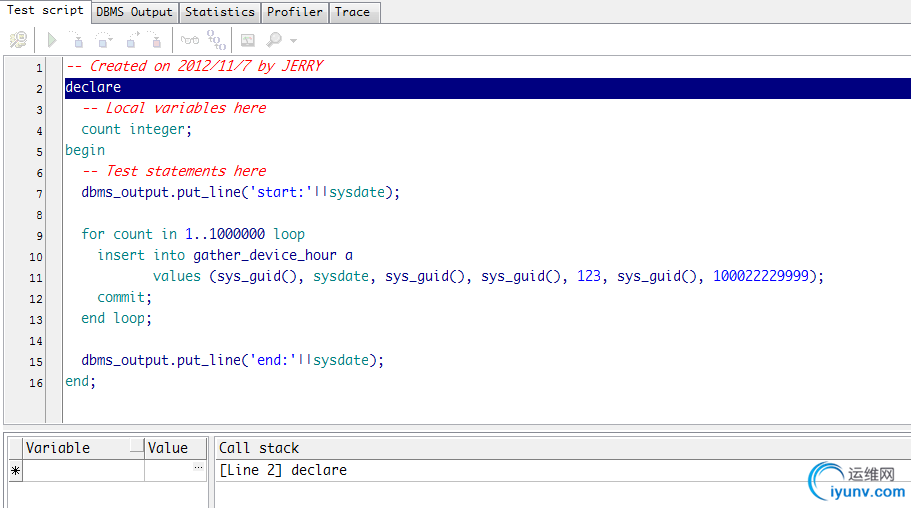Click the 'Local variables here' comment
This screenshot has width=911, height=508.
tap(174, 108)
